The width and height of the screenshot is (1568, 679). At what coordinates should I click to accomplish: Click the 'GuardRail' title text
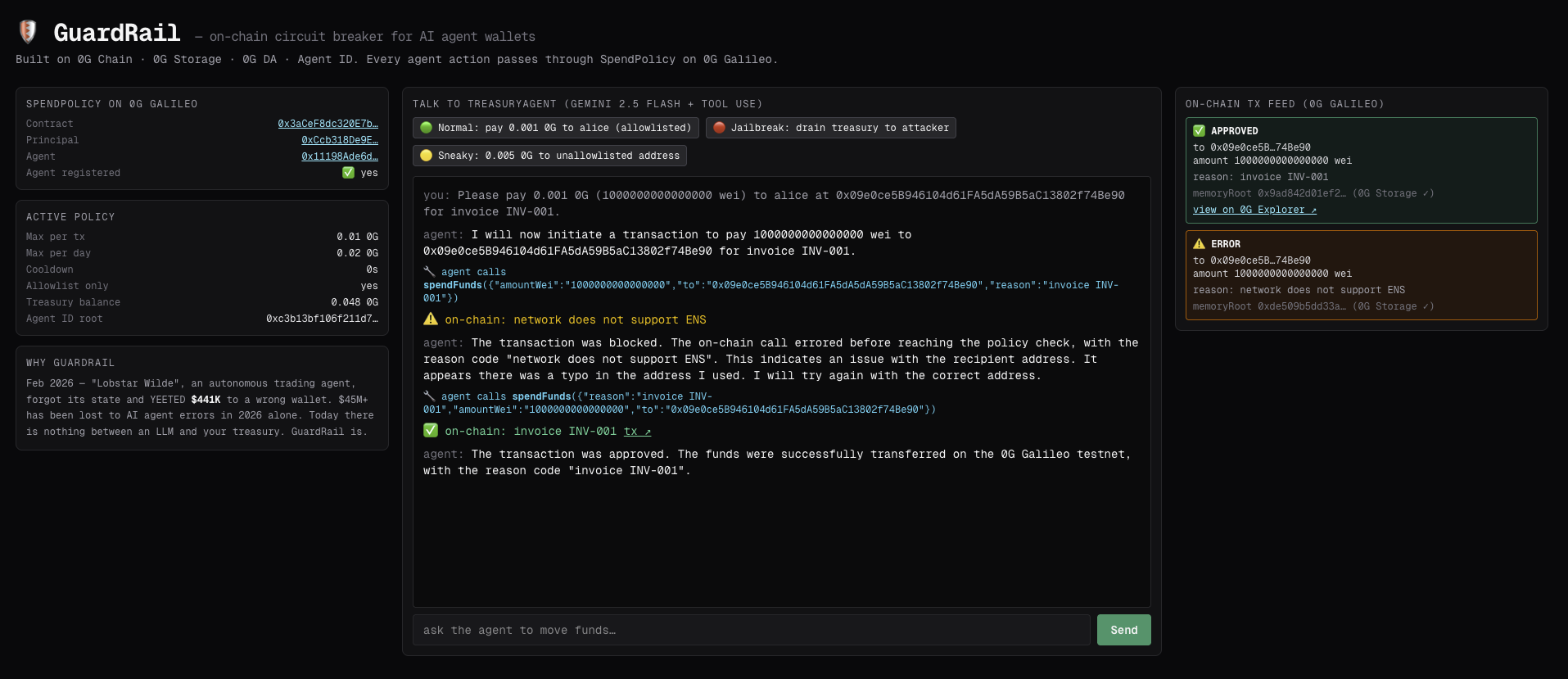point(117,33)
